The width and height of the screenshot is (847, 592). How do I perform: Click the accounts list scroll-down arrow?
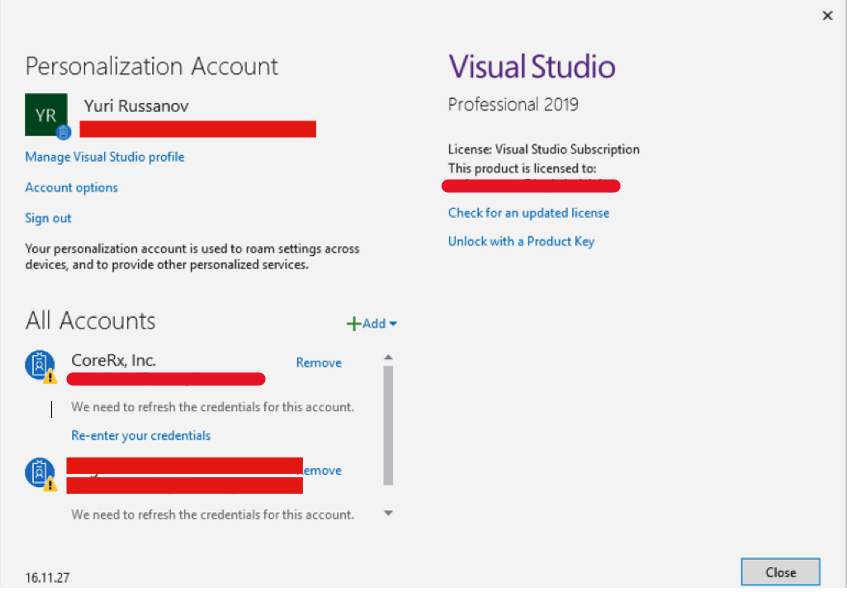pyautogui.click(x=388, y=513)
